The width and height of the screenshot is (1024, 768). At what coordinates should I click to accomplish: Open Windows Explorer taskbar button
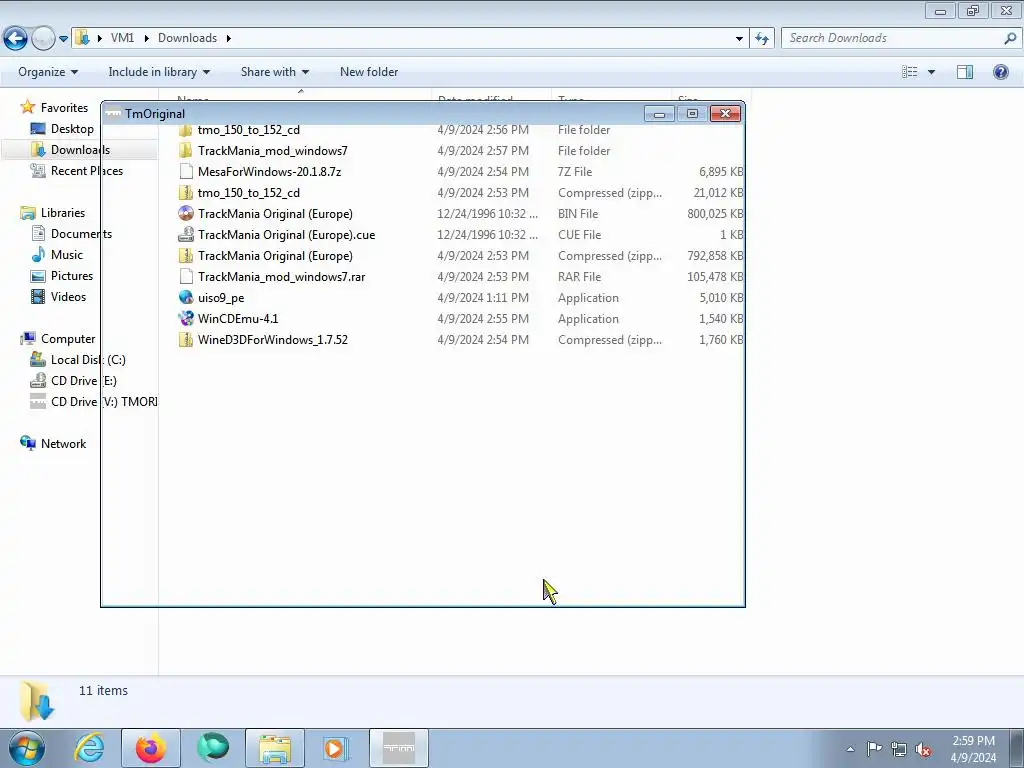(x=275, y=748)
